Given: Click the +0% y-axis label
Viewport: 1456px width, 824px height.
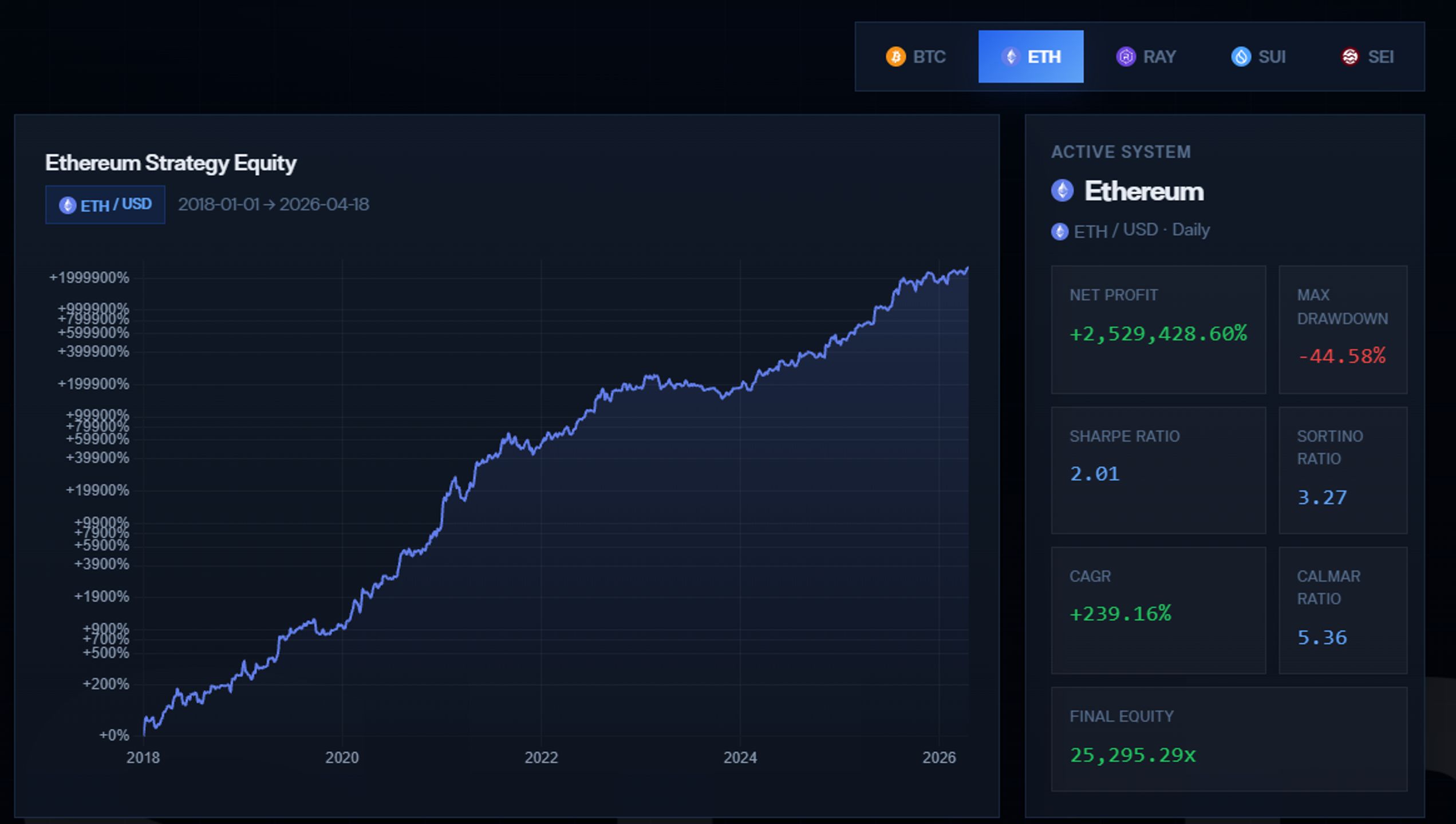Looking at the screenshot, I should click(114, 736).
